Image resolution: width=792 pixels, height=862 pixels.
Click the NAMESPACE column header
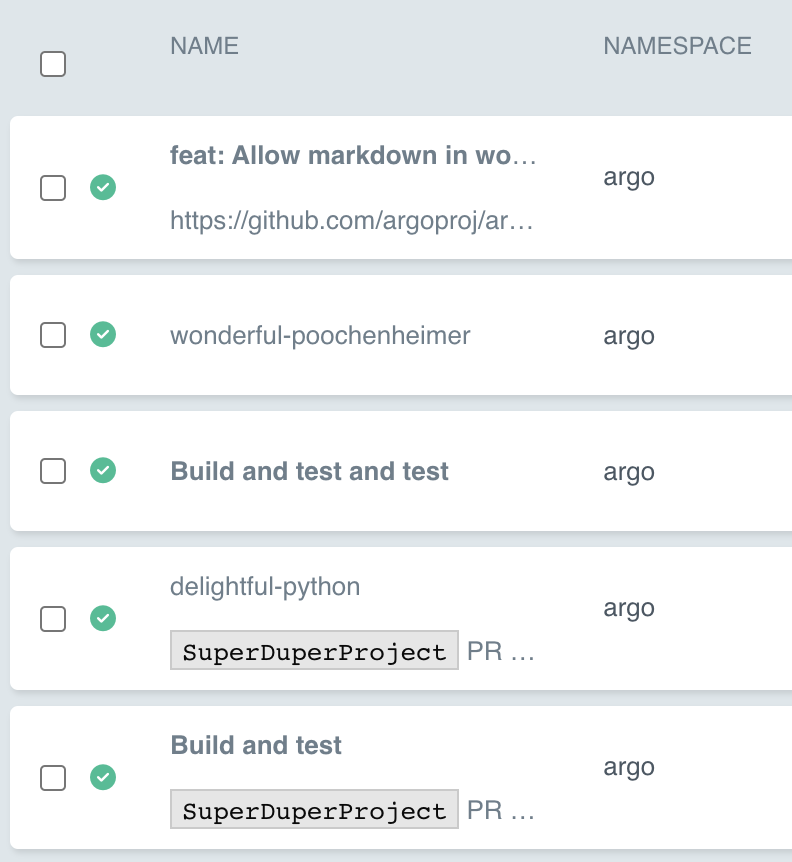[677, 46]
